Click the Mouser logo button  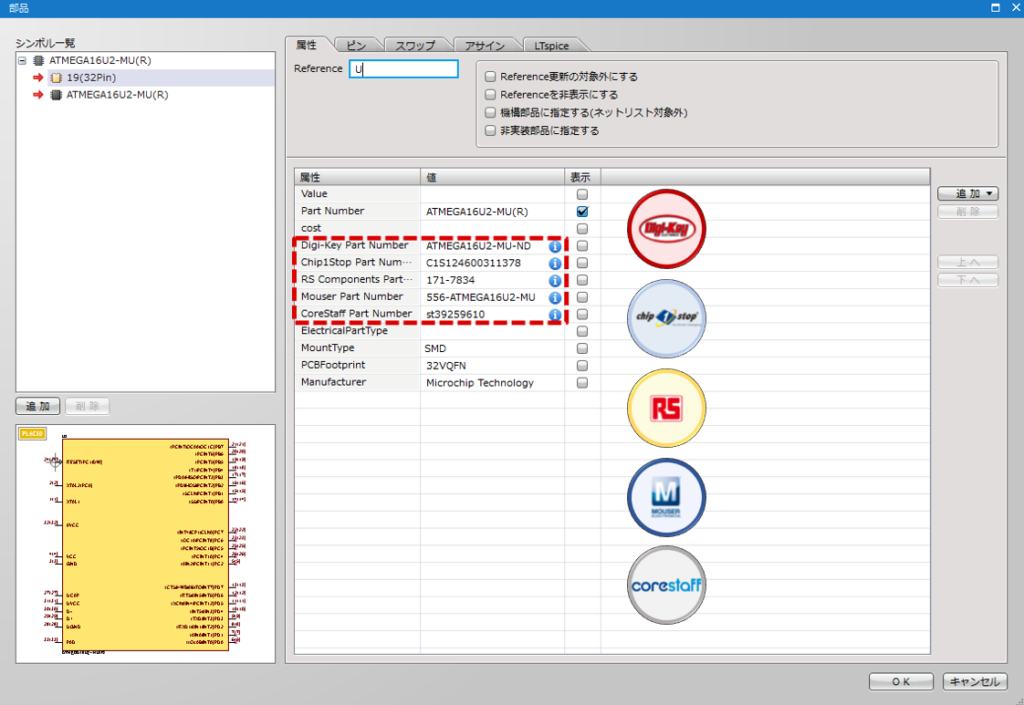tap(666, 497)
